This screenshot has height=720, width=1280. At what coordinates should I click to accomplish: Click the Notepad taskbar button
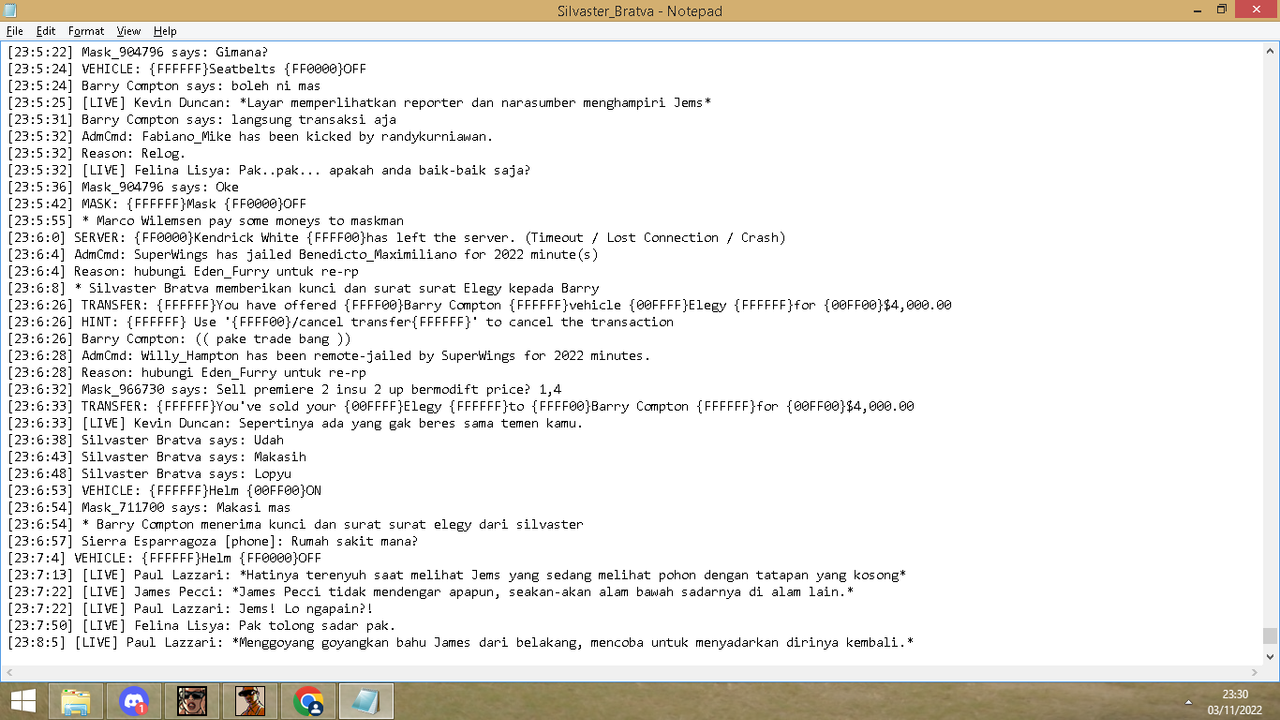[366, 701]
